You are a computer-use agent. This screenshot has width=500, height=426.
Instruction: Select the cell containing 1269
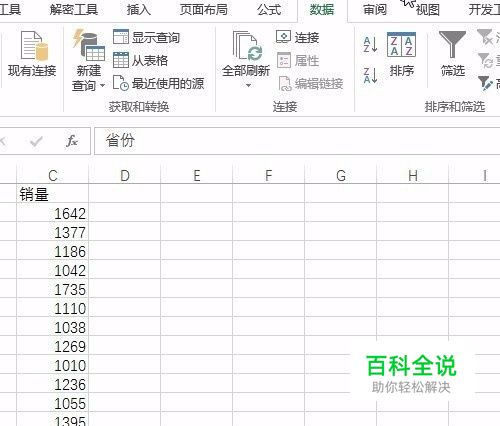(53, 346)
